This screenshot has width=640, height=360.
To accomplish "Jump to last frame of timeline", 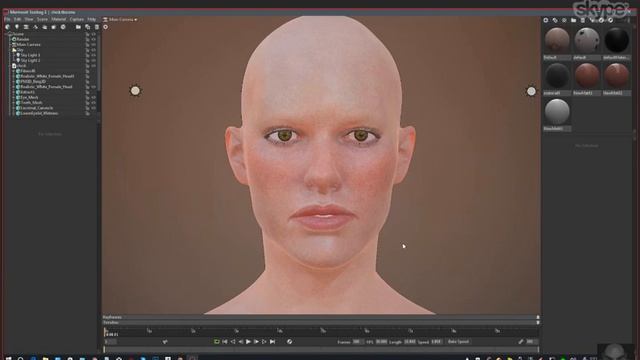I will (272, 342).
